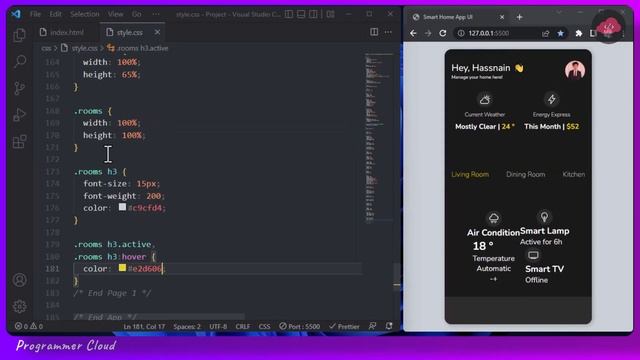This screenshot has width=640, height=360.
Task: Open the Go menu
Action: [136, 14]
